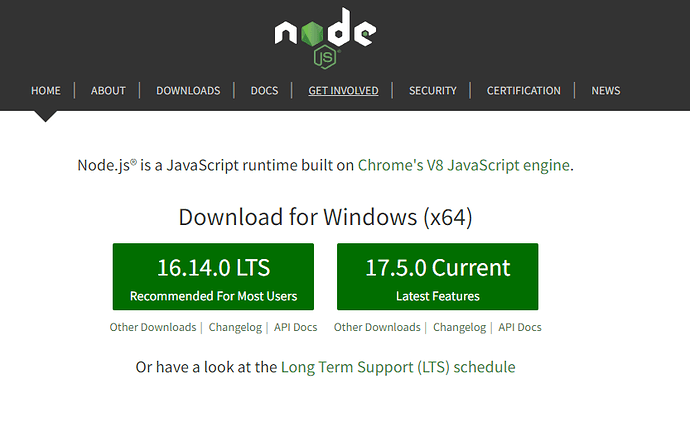Open API Docs for the LTS release

click(x=295, y=327)
